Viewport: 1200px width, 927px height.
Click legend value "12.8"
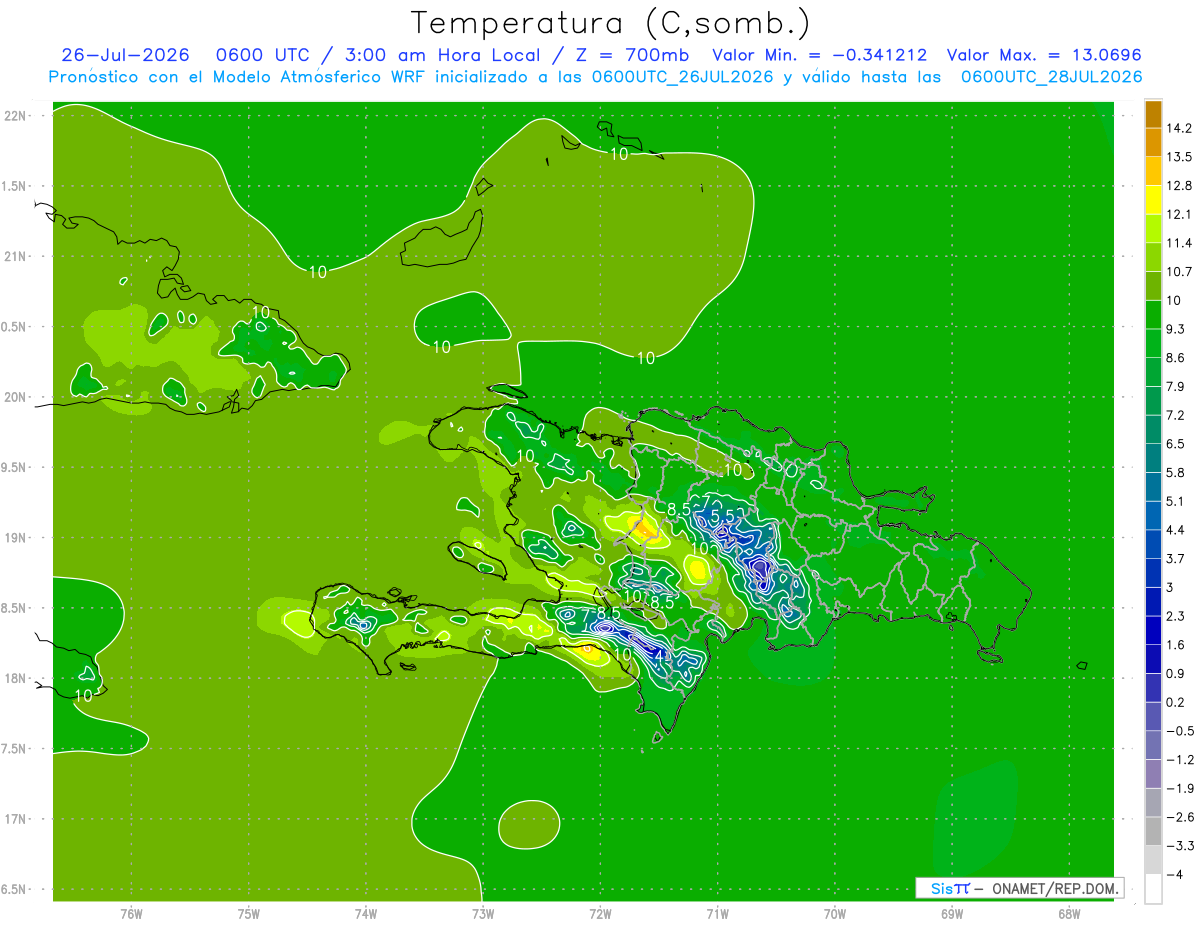1178,185
